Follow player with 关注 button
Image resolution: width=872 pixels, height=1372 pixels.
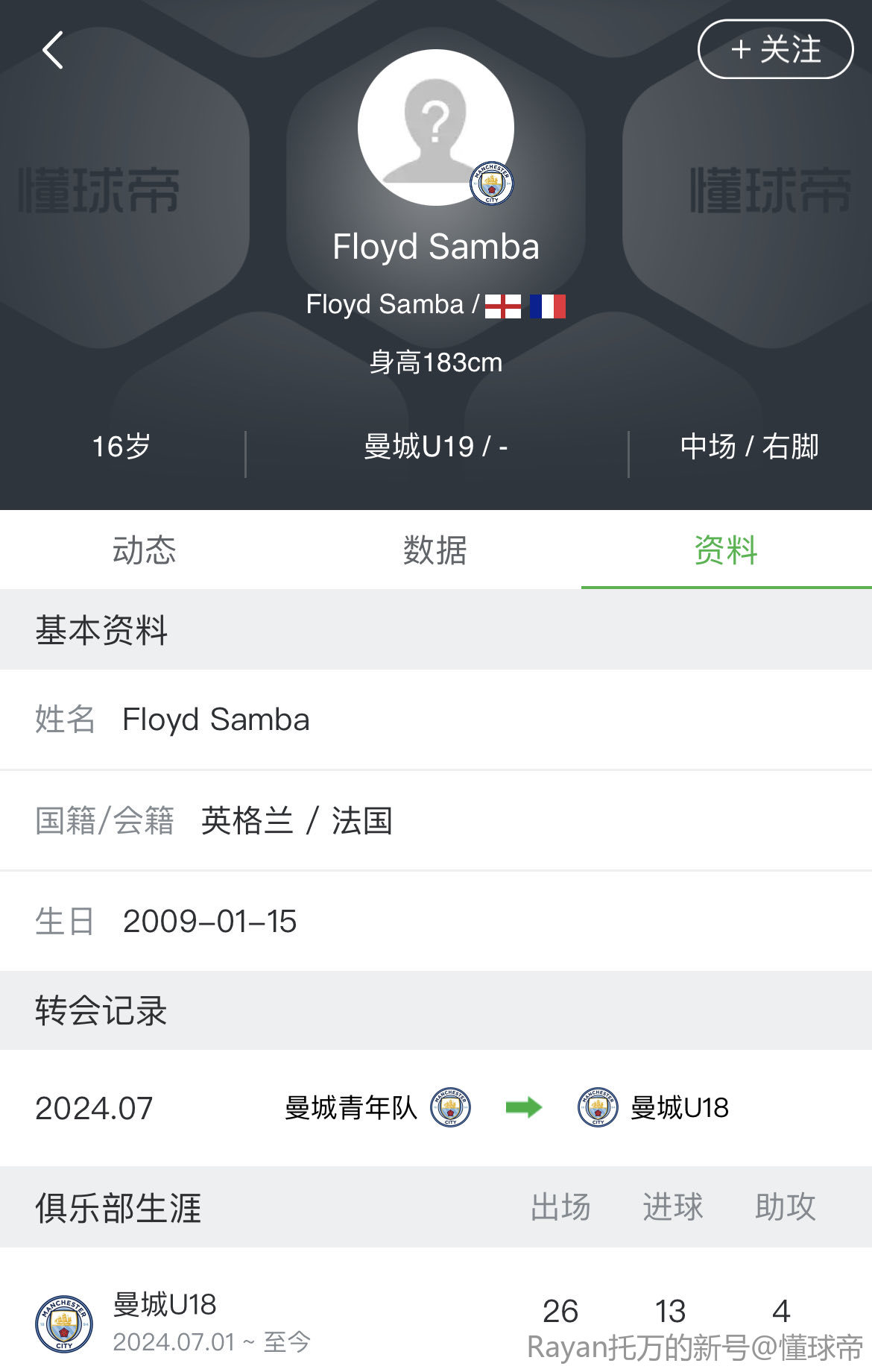(775, 50)
